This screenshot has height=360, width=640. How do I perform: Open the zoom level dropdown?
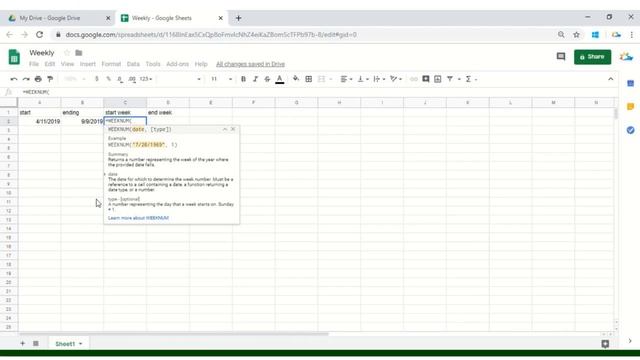point(74,79)
